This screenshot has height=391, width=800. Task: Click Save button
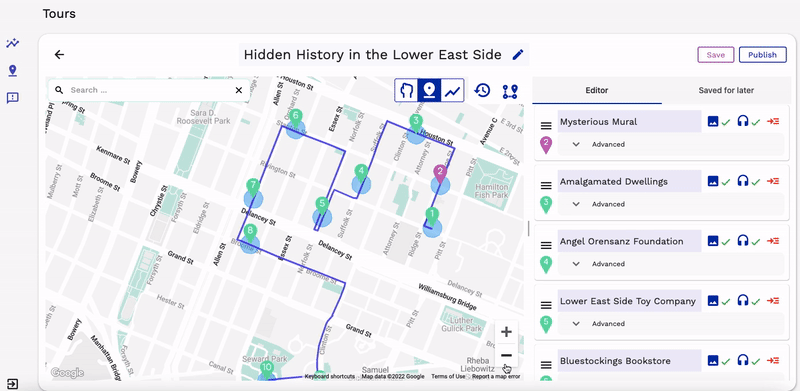tap(715, 55)
